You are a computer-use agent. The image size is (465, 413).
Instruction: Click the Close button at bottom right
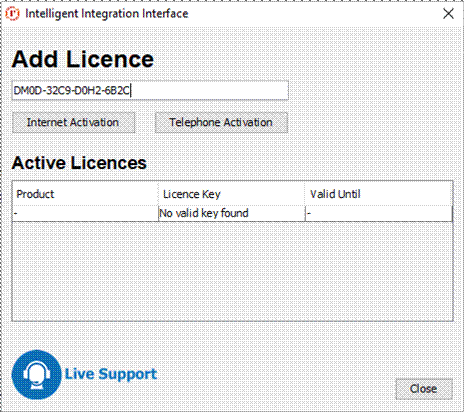(424, 389)
